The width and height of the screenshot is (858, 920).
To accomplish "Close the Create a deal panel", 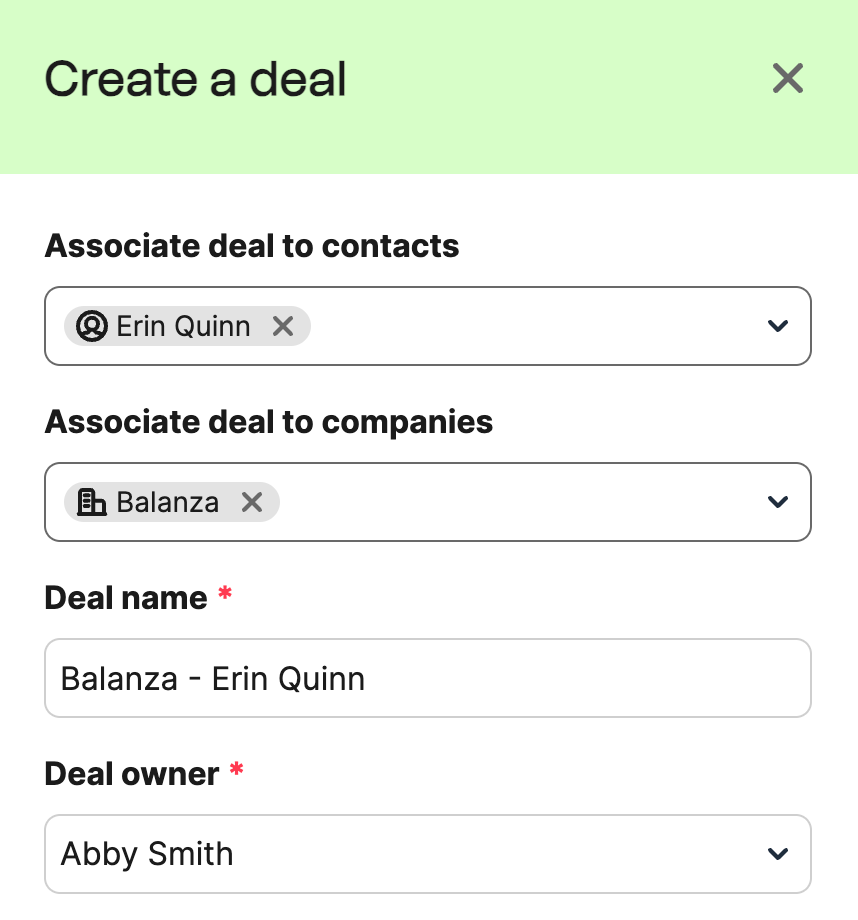I will [x=788, y=78].
